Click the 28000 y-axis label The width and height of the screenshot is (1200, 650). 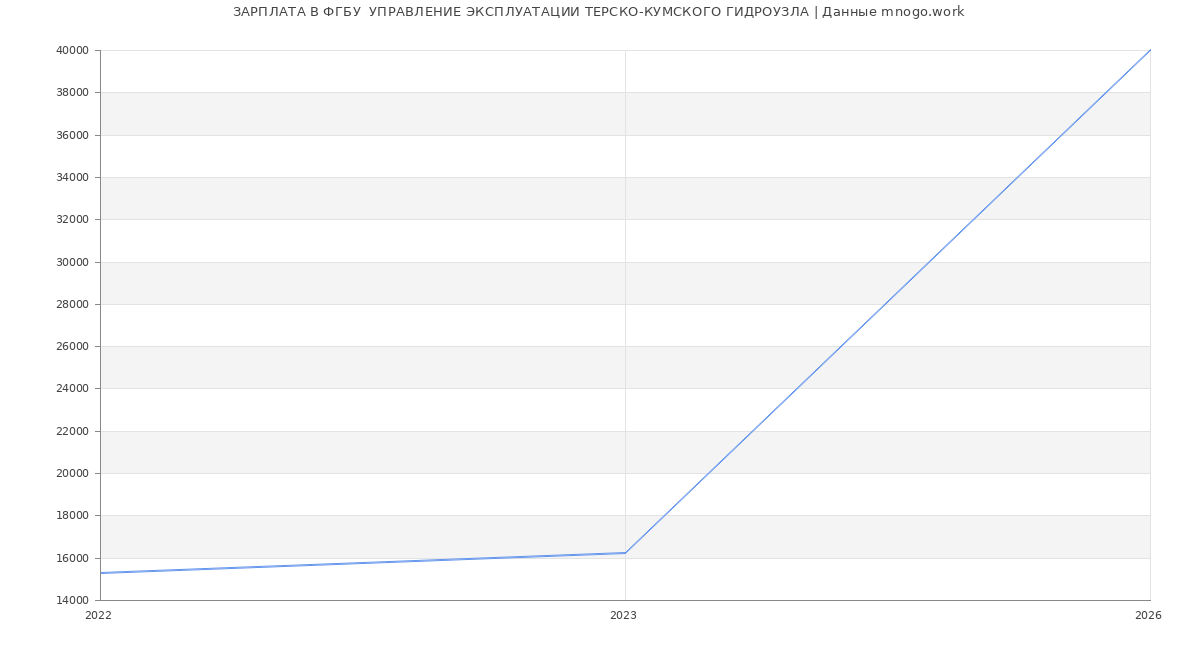pyautogui.click(x=73, y=304)
